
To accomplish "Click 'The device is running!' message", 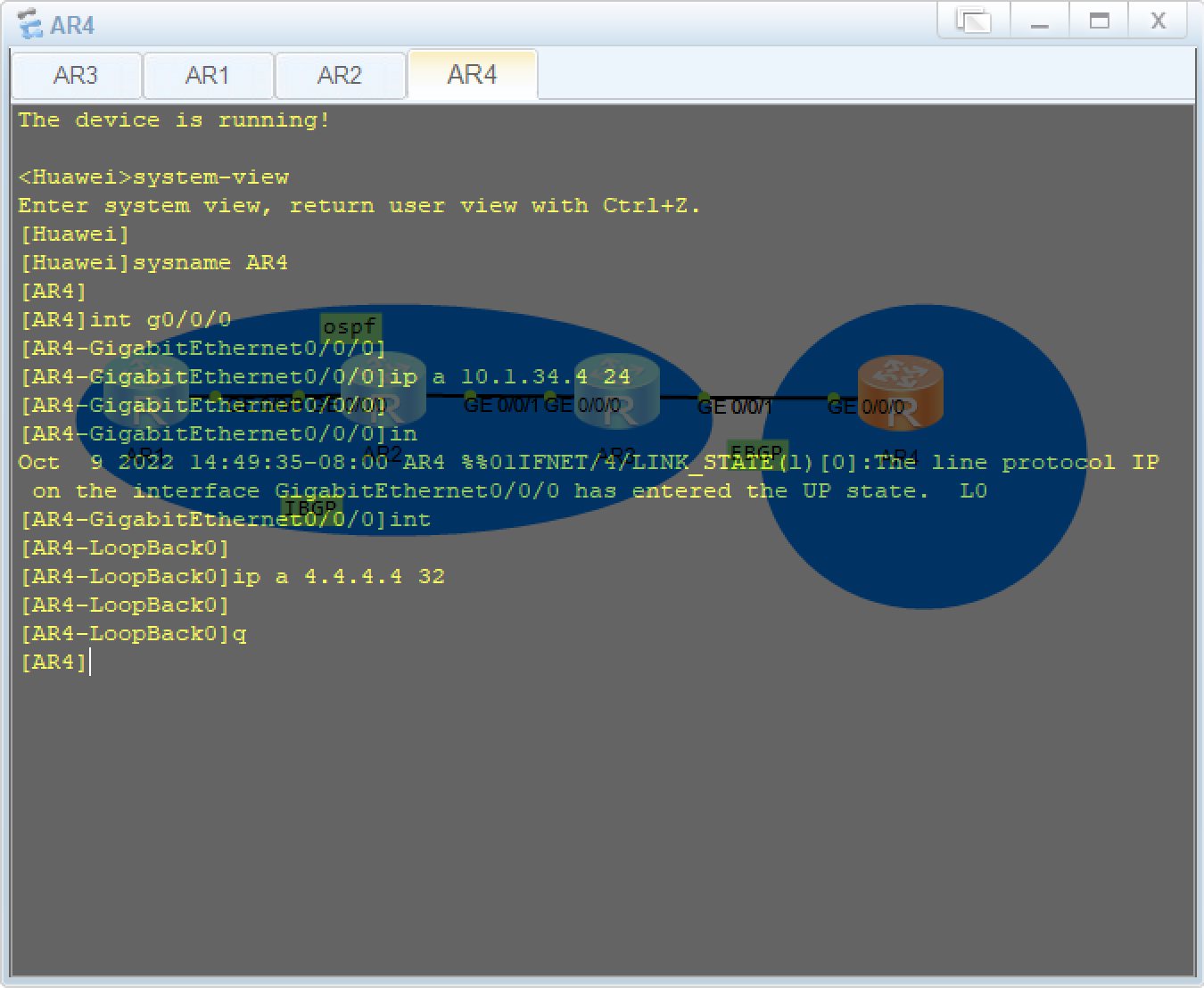I will pos(175,120).
